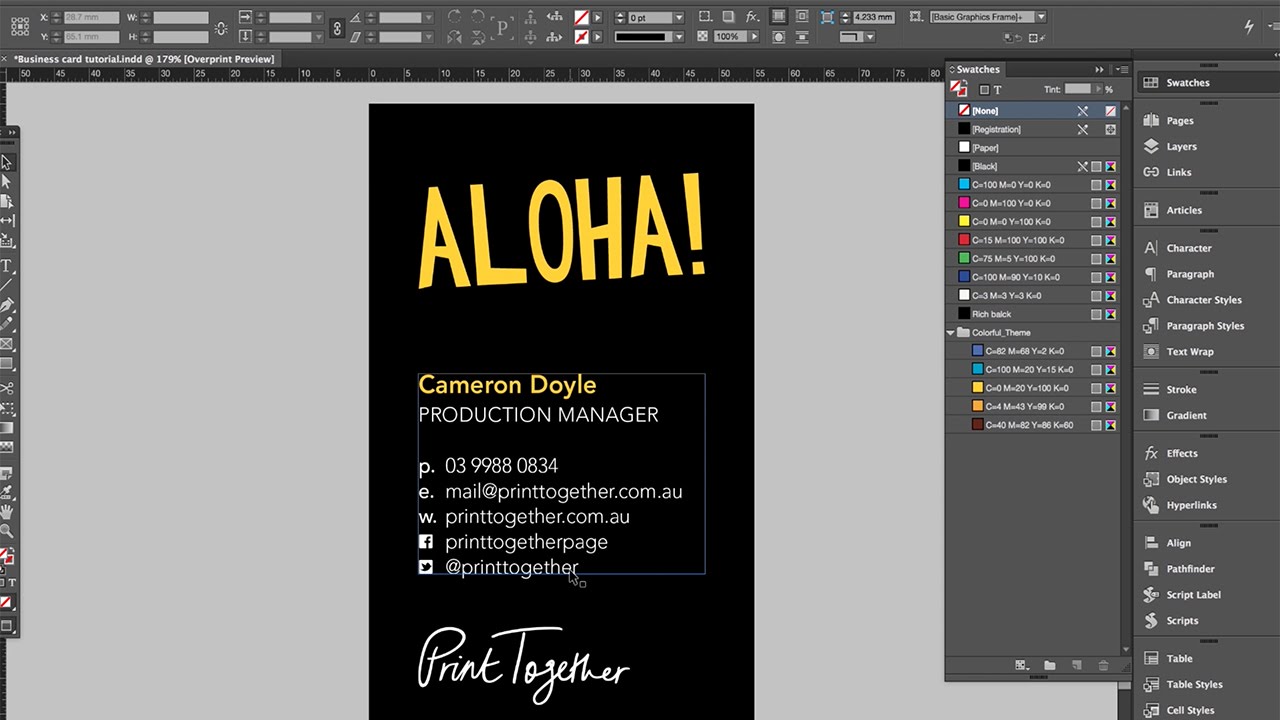
Task: Select the Free Transform tool
Action: tap(6, 408)
